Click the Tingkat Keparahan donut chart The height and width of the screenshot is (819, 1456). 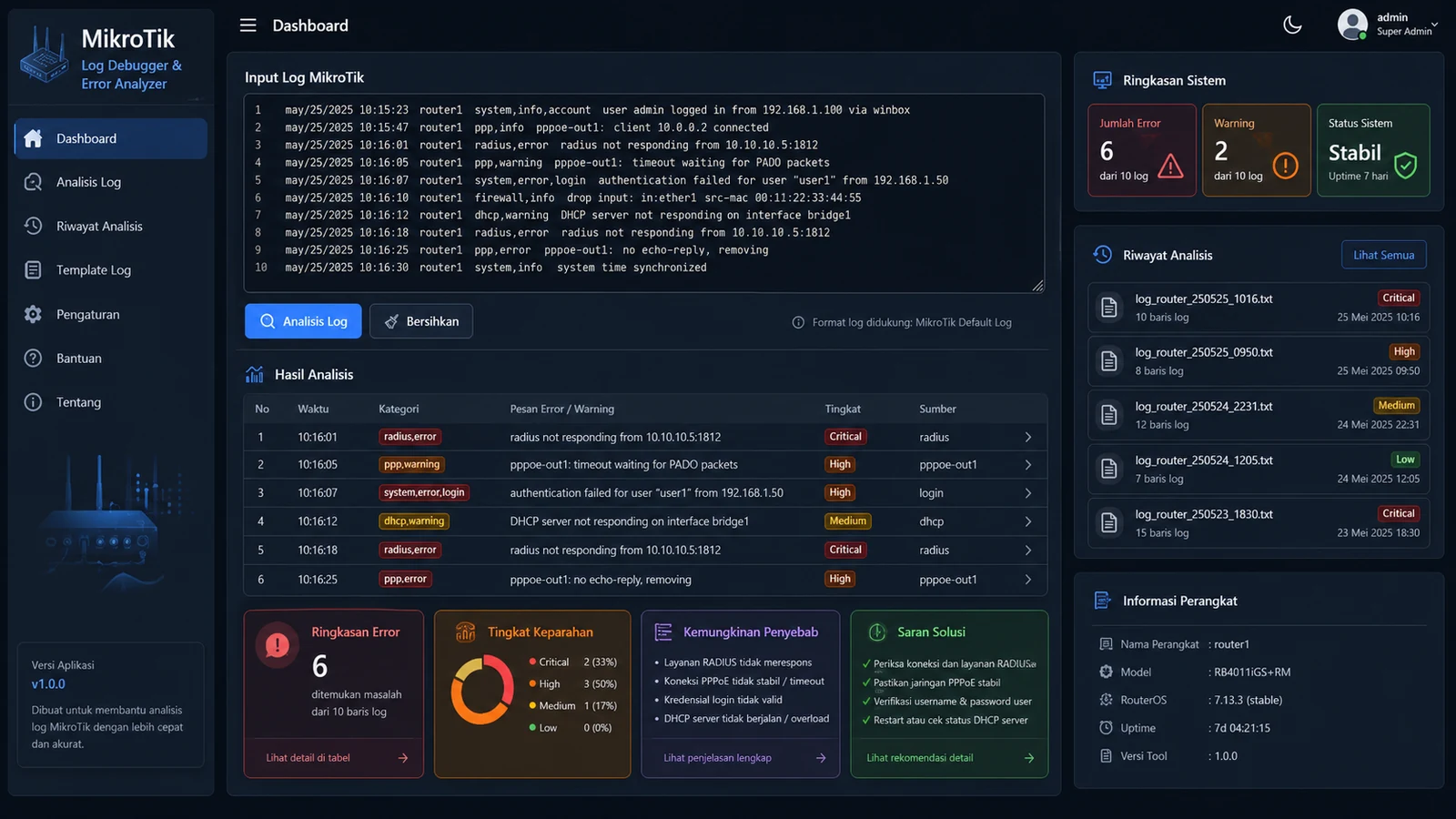[x=482, y=691]
